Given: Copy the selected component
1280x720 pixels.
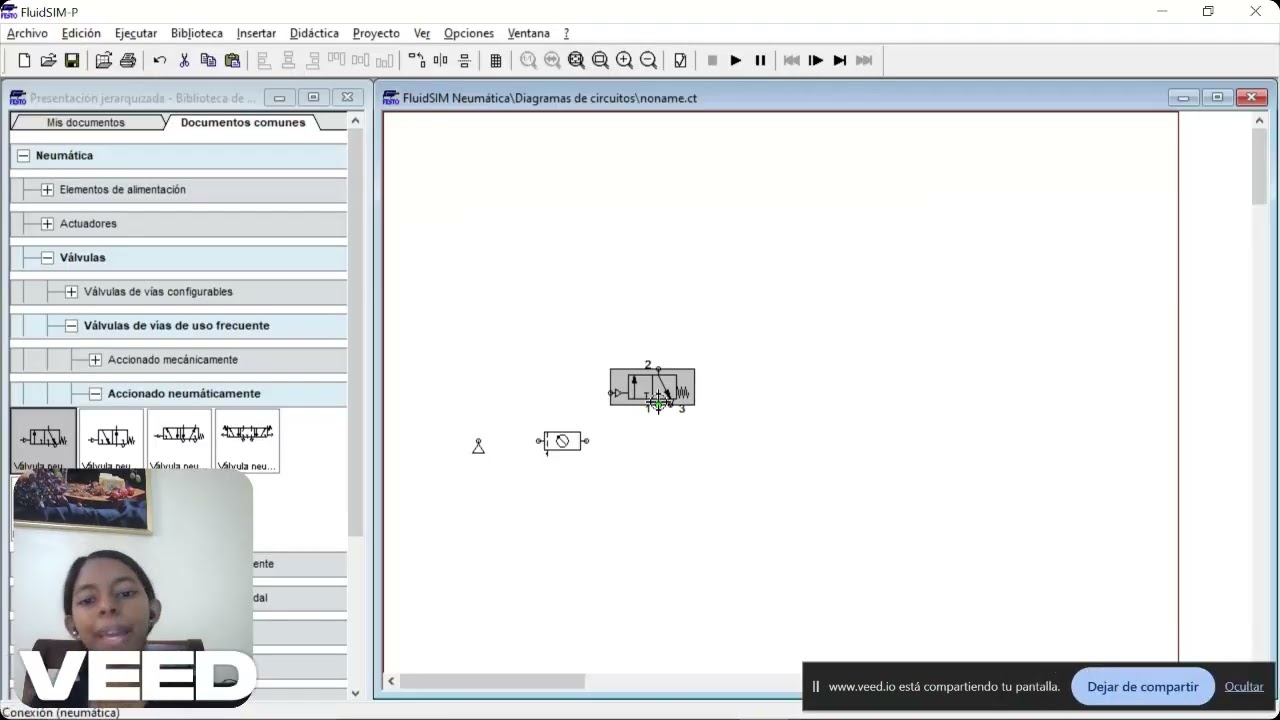Looking at the screenshot, I should 208,60.
